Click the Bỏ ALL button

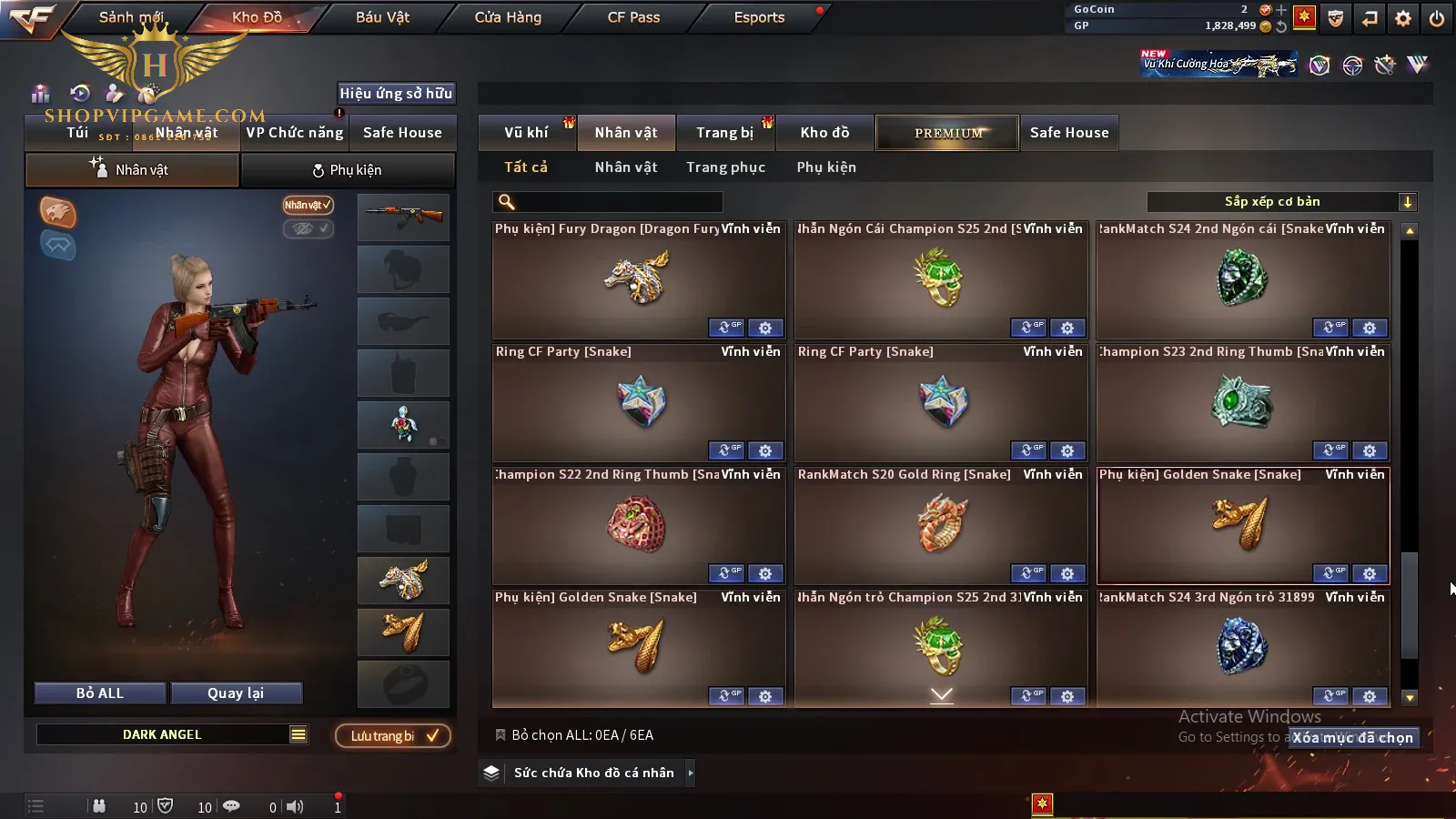tap(100, 693)
